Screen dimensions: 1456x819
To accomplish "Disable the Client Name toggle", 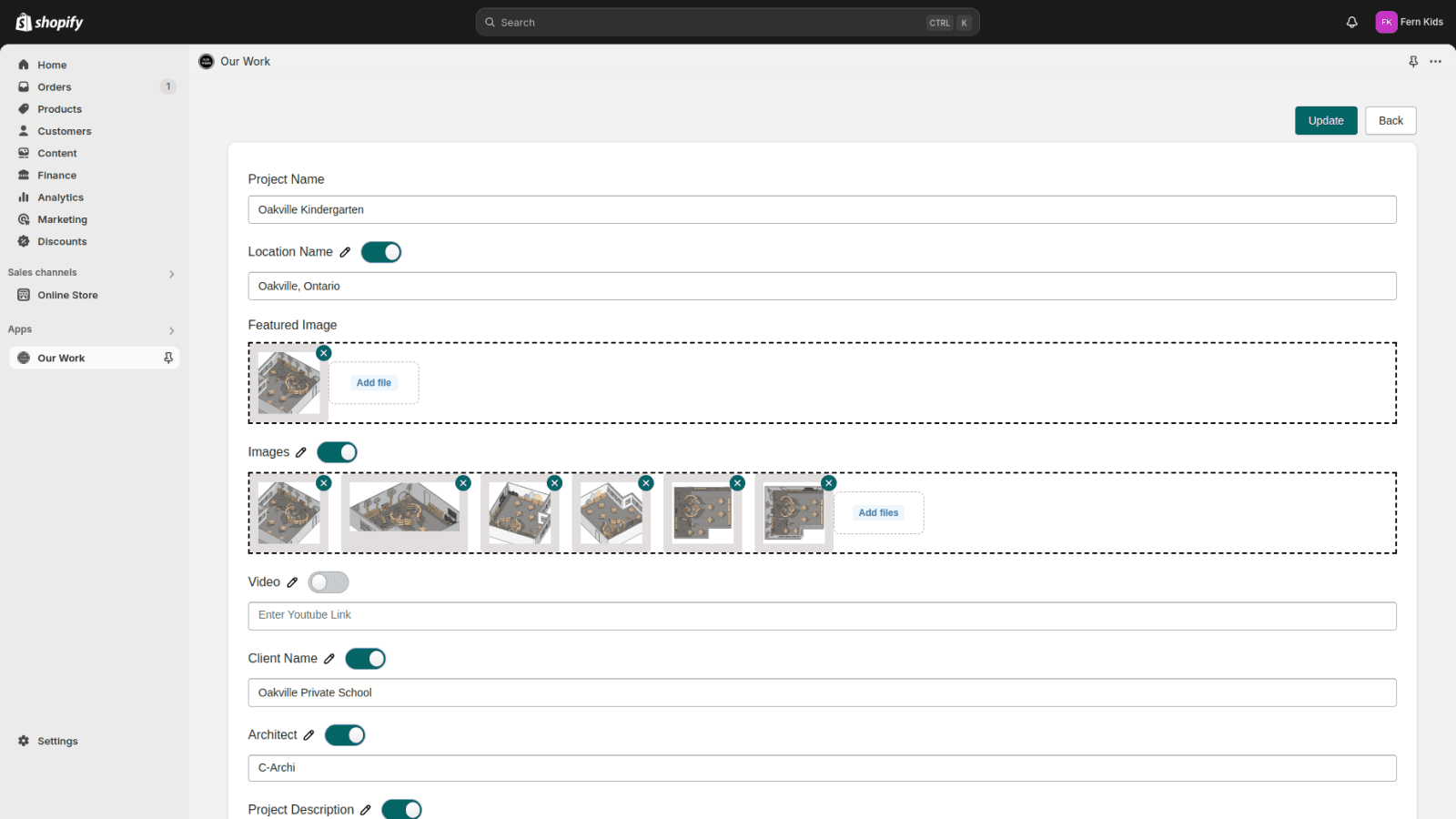I will click(x=365, y=658).
